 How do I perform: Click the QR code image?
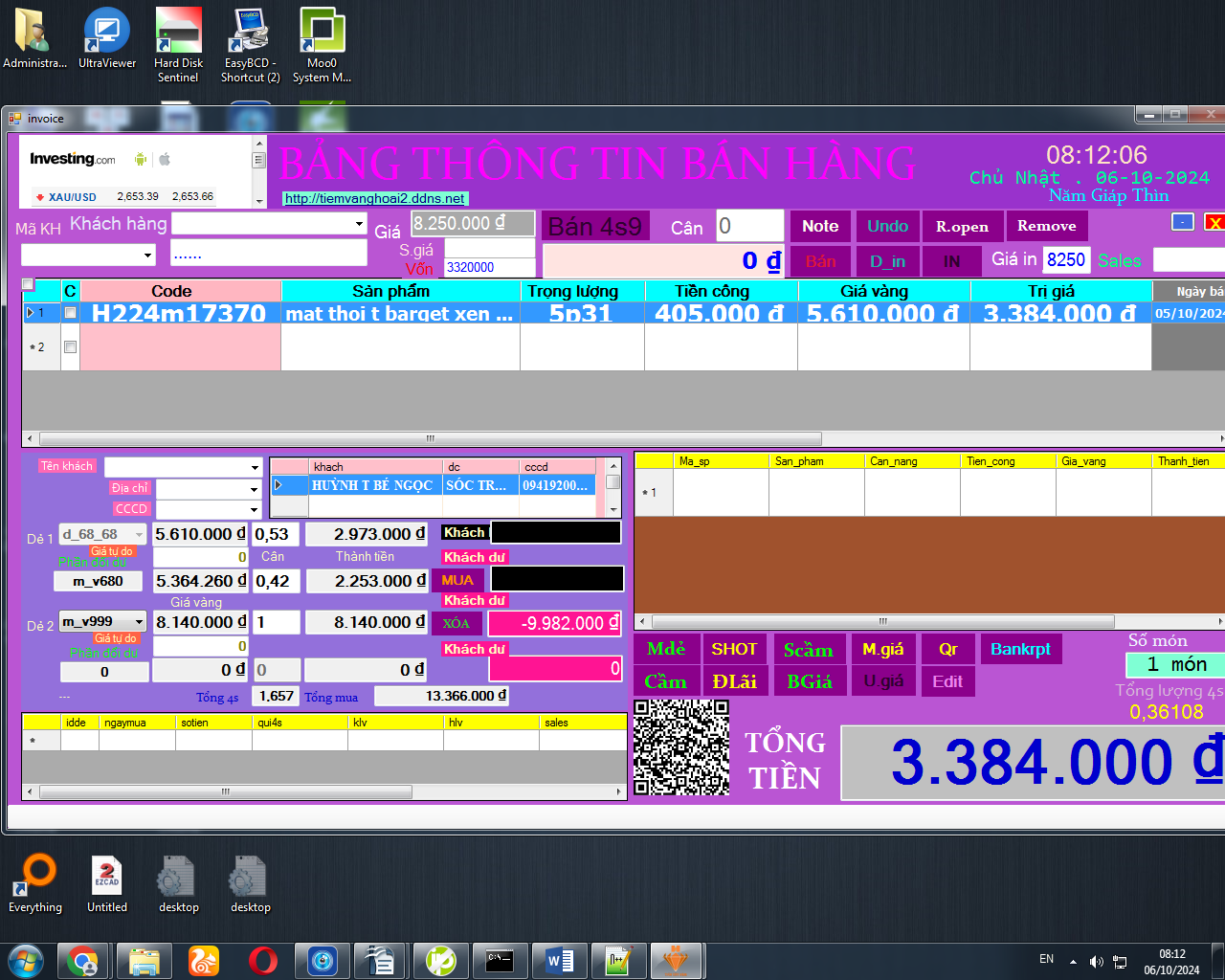681,747
